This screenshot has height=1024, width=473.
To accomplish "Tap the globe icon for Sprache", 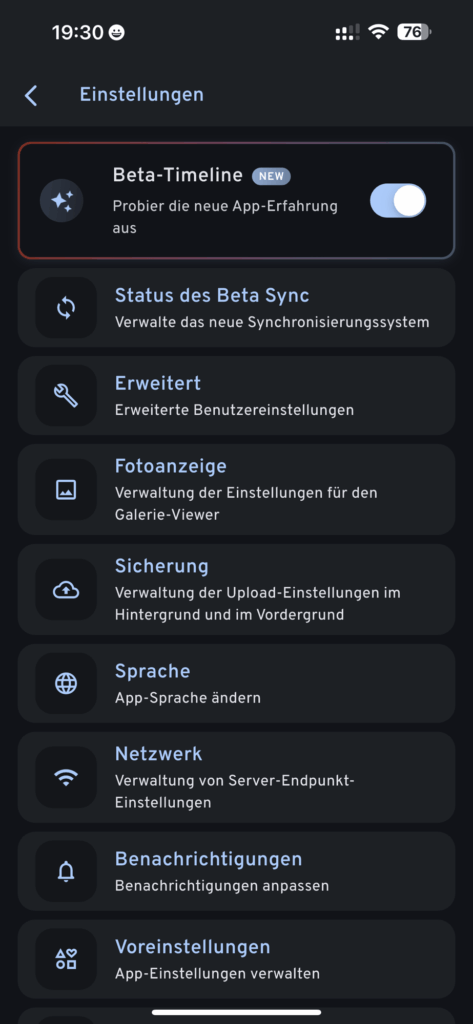I will click(66, 683).
